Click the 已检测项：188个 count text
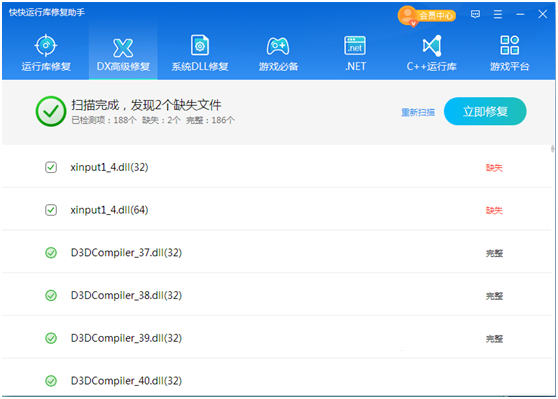The width and height of the screenshot is (558, 399). [104, 120]
